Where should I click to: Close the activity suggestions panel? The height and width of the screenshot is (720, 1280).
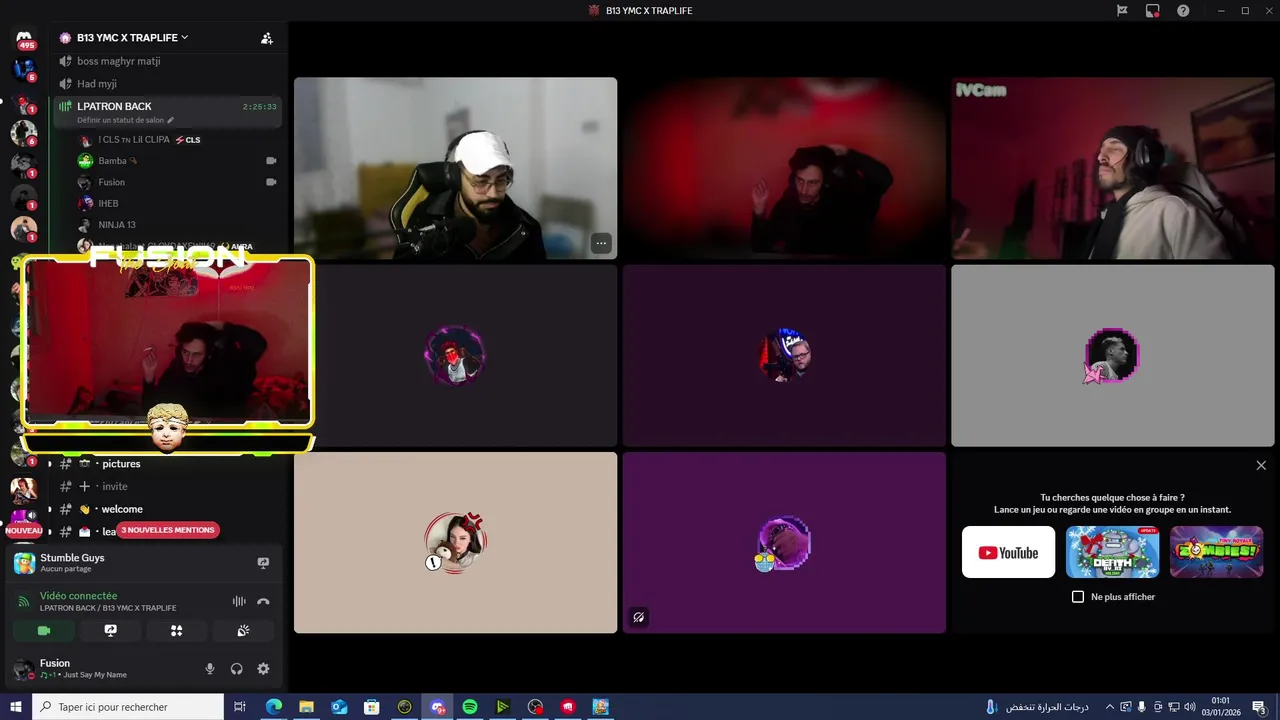pos(1261,465)
